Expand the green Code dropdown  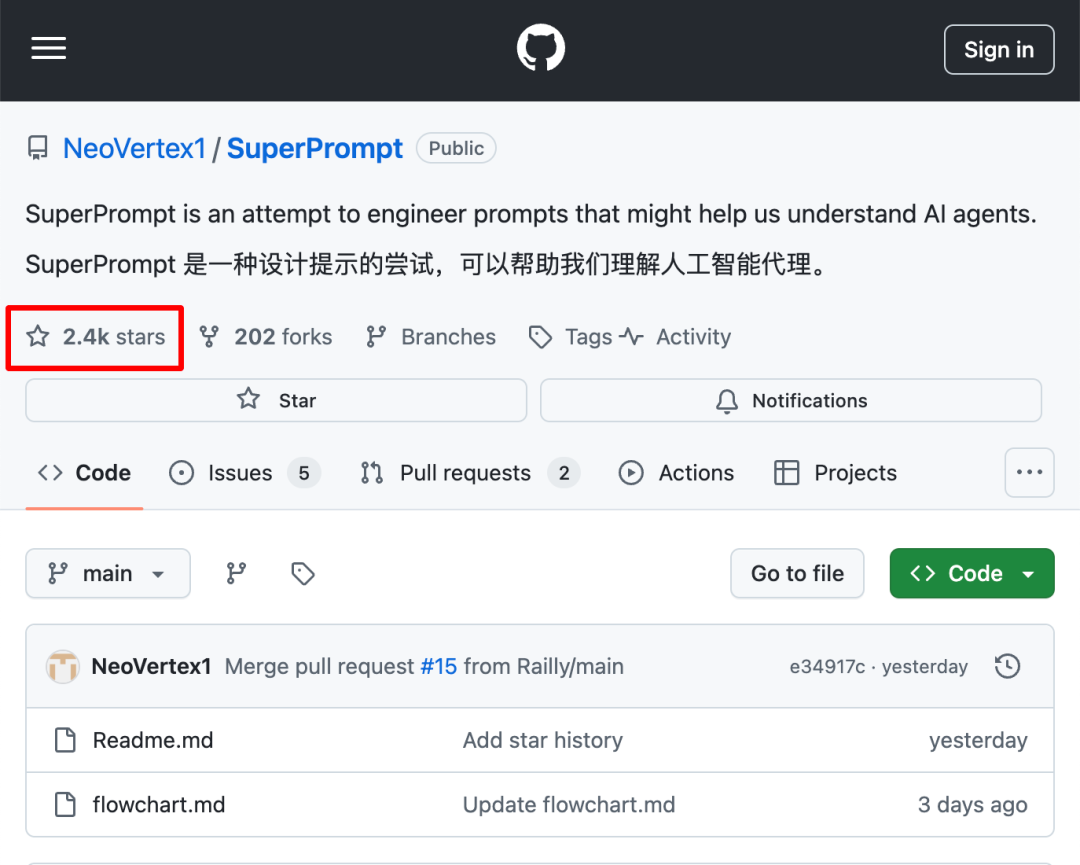(x=971, y=573)
